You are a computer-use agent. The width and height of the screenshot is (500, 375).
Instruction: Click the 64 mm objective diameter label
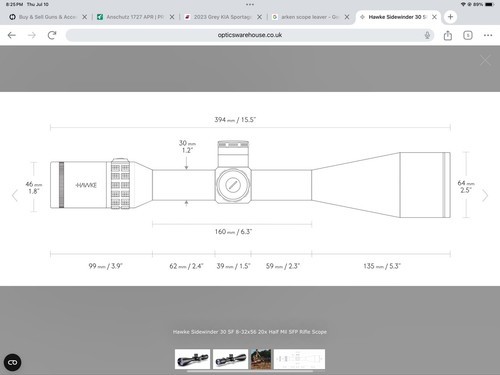[466, 187]
